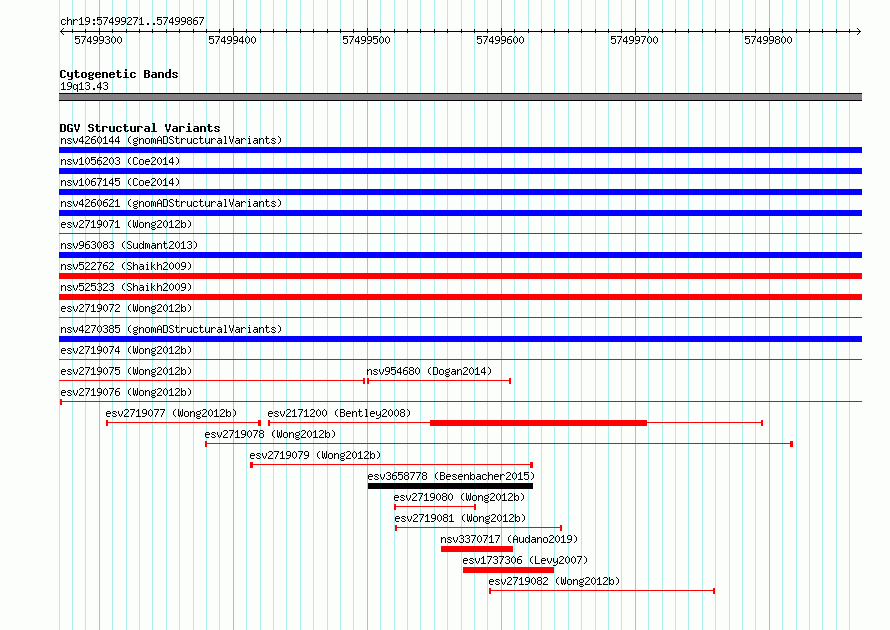
Task: Click esv2719078 (Wong2012b) label
Action: click(270, 434)
